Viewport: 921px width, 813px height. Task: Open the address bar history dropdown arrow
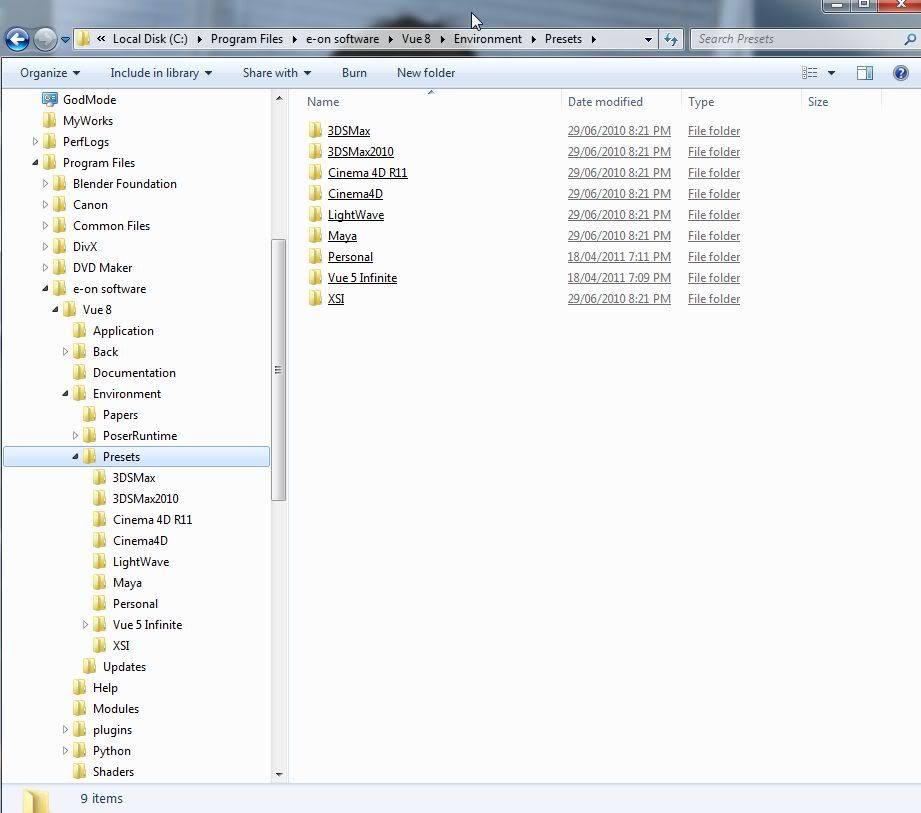pyautogui.click(x=648, y=39)
